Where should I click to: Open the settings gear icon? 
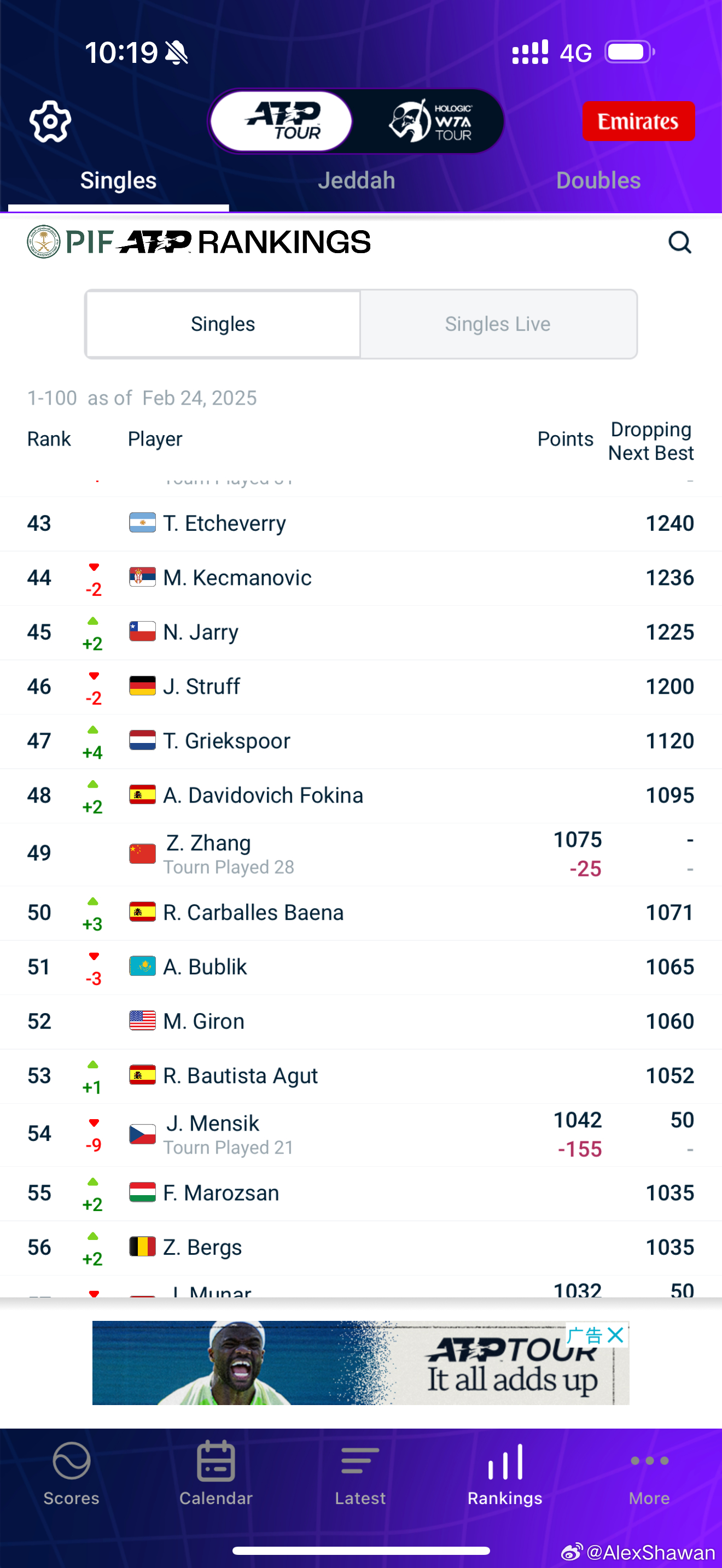tap(50, 122)
